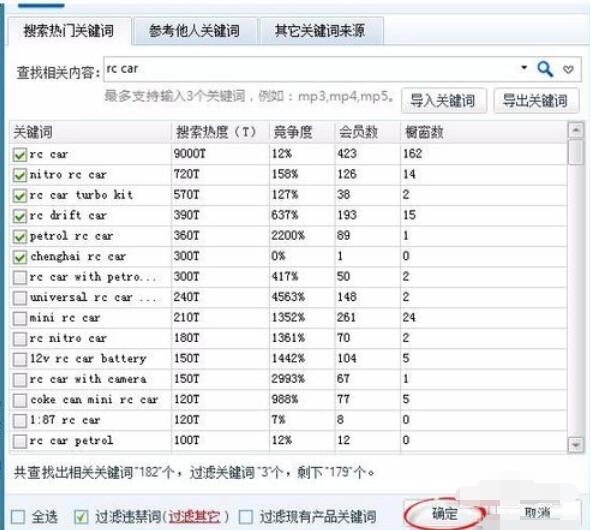Uncheck the 'chenghai rc car' checkbox

coord(20,257)
